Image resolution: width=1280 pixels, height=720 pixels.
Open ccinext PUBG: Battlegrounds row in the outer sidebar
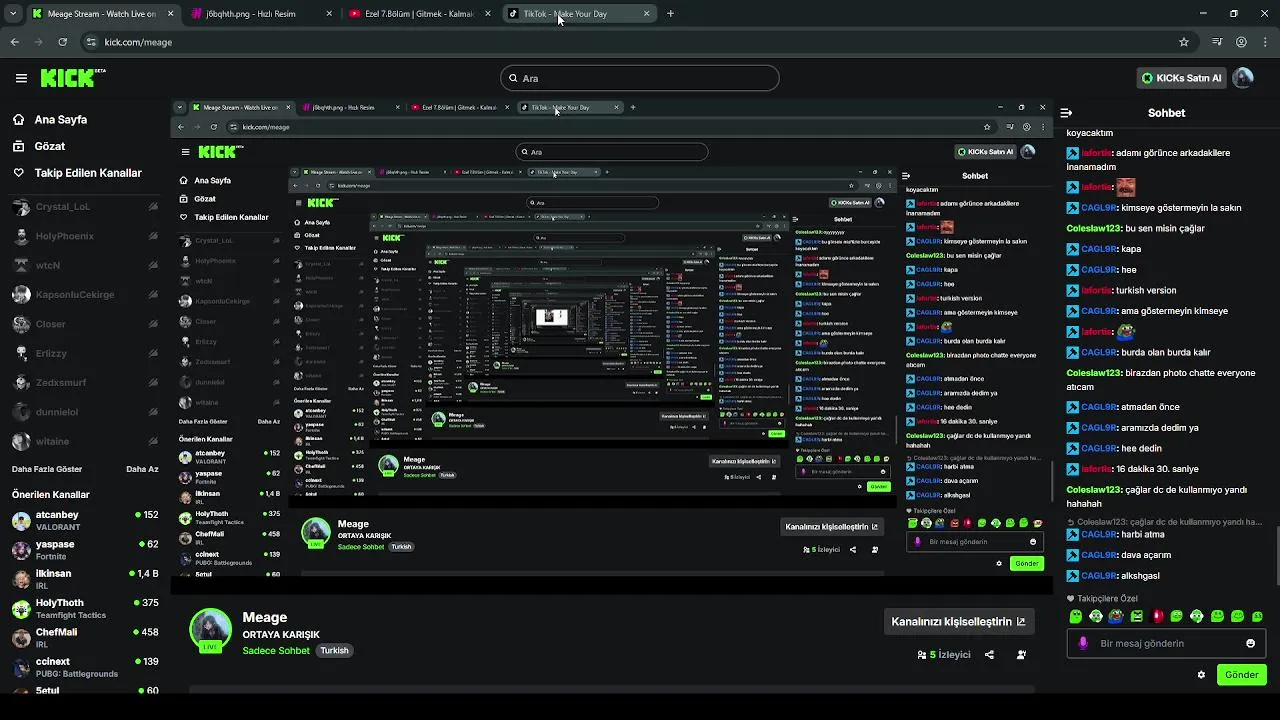[85, 667]
